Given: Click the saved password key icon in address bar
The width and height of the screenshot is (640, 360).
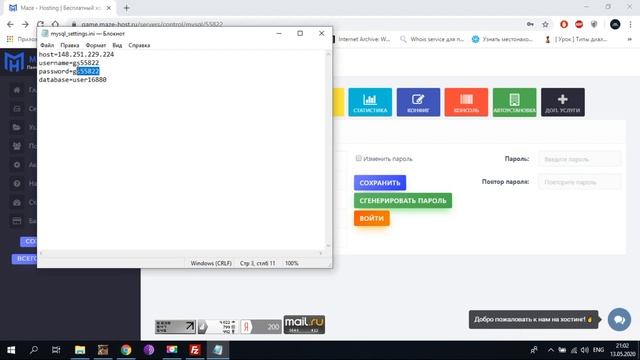Looking at the screenshot, I should tap(530, 24).
